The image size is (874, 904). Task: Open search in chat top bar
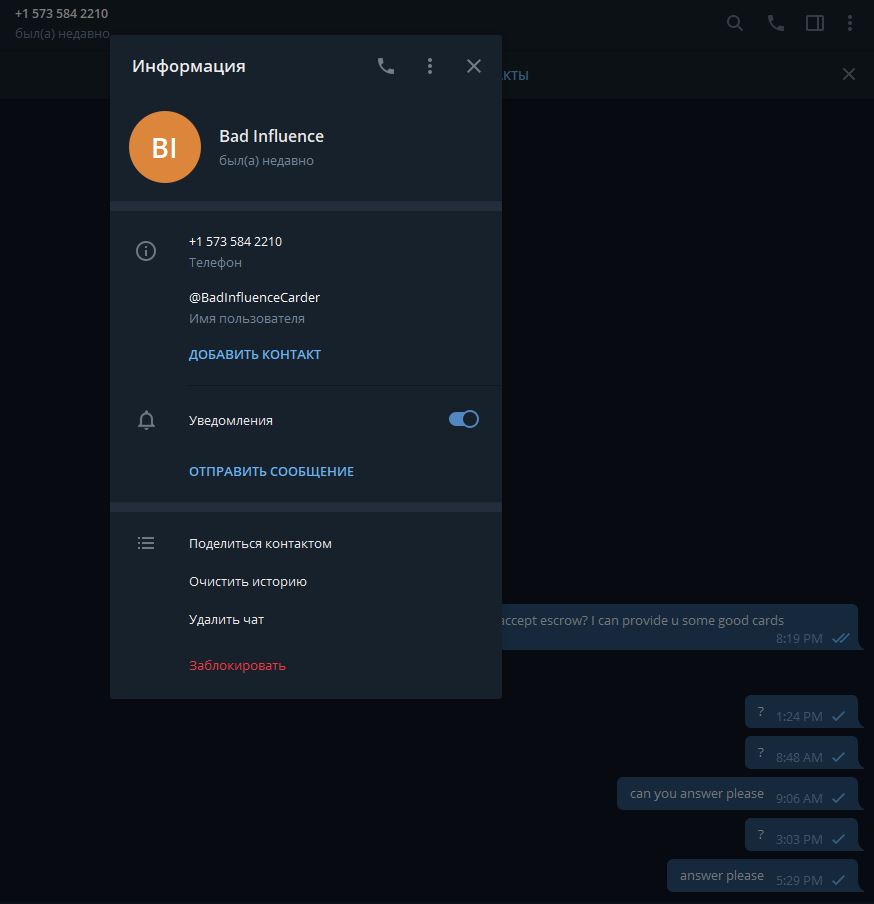coord(735,23)
